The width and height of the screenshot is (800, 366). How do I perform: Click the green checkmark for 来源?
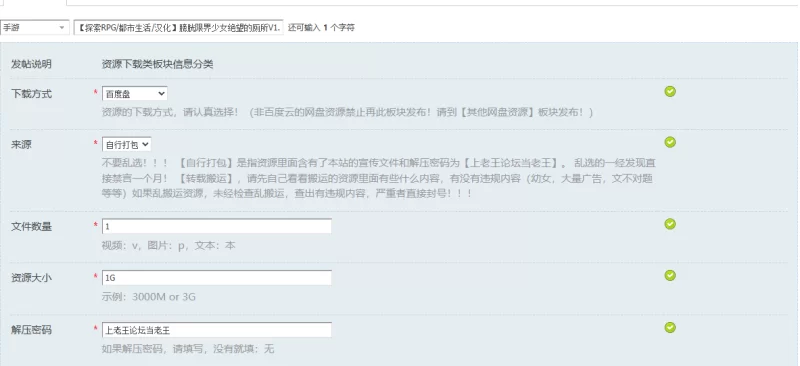(670, 142)
